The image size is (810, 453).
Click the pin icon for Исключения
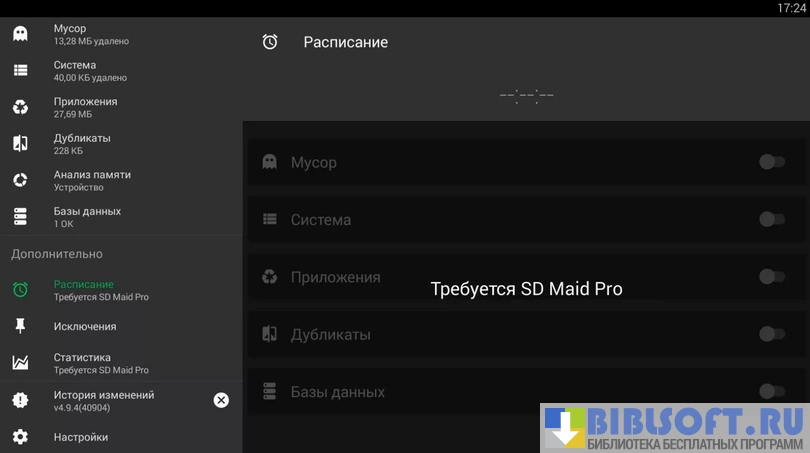coord(20,326)
